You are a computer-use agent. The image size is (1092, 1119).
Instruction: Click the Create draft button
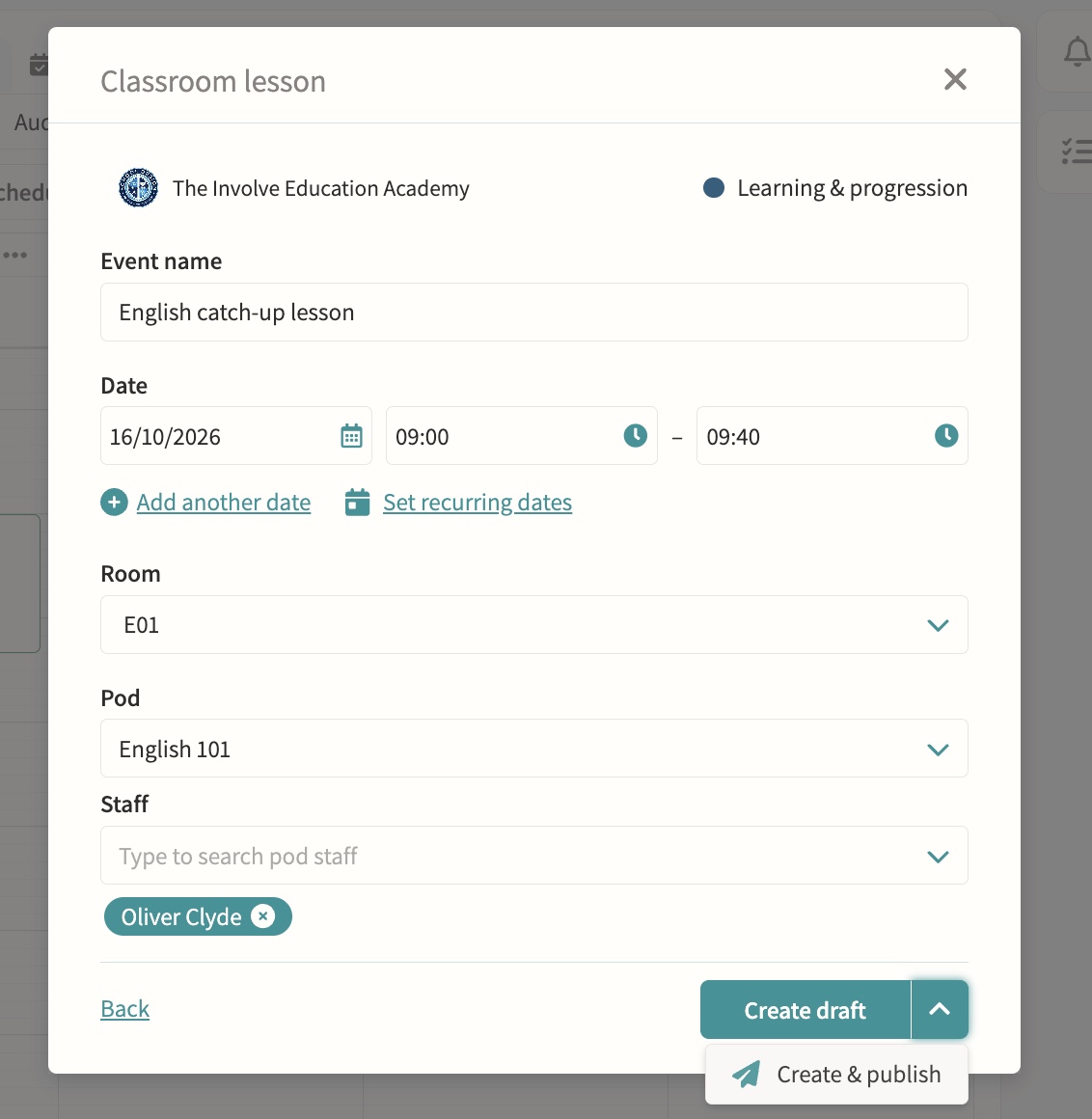coord(805,1009)
